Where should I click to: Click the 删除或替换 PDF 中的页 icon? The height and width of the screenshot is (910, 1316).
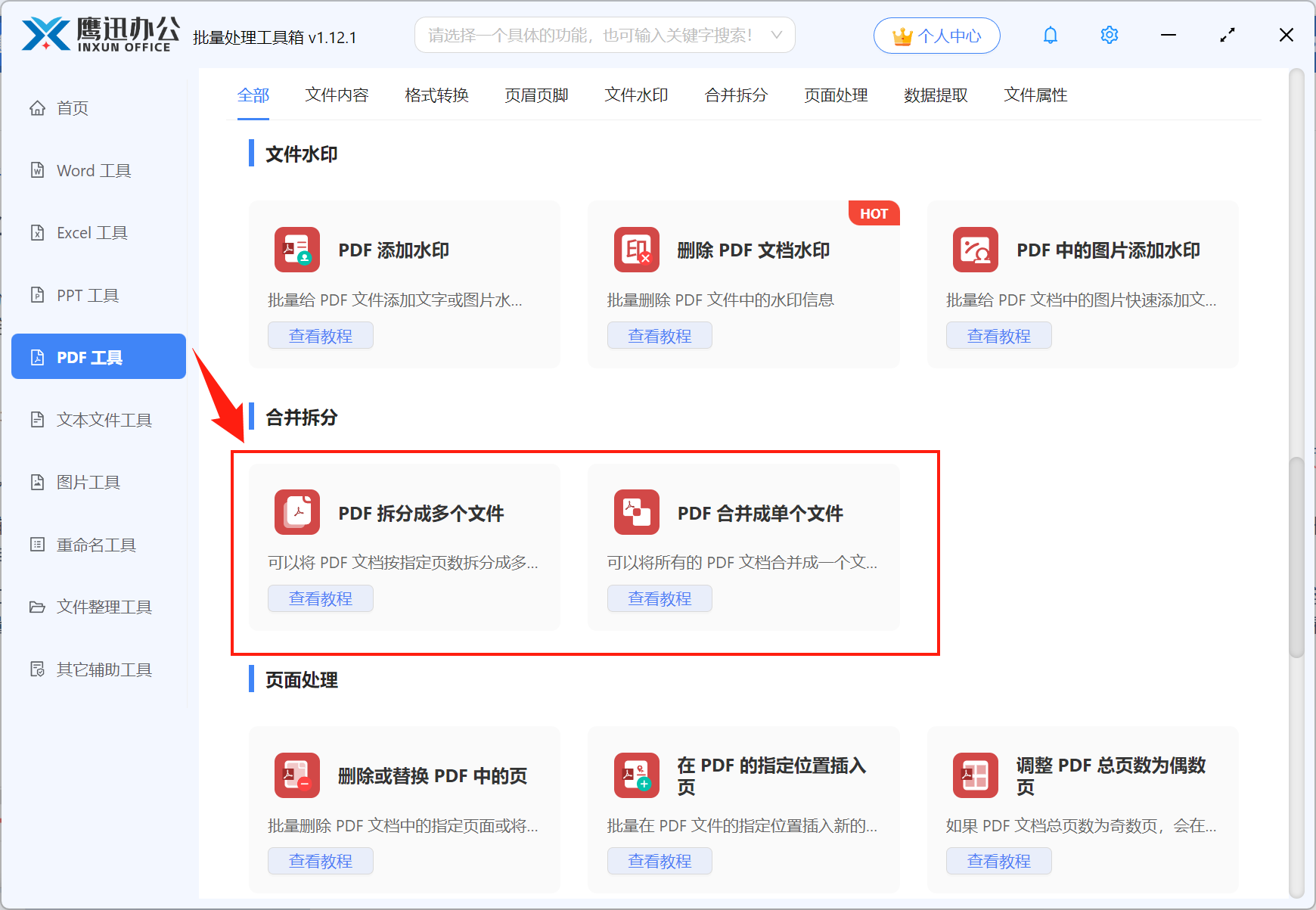296,775
